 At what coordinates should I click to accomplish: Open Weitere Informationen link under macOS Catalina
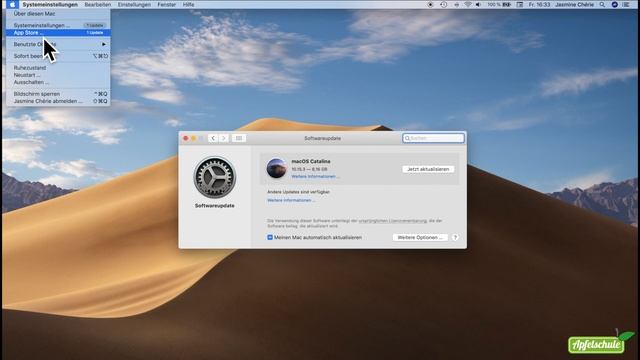coord(315,176)
